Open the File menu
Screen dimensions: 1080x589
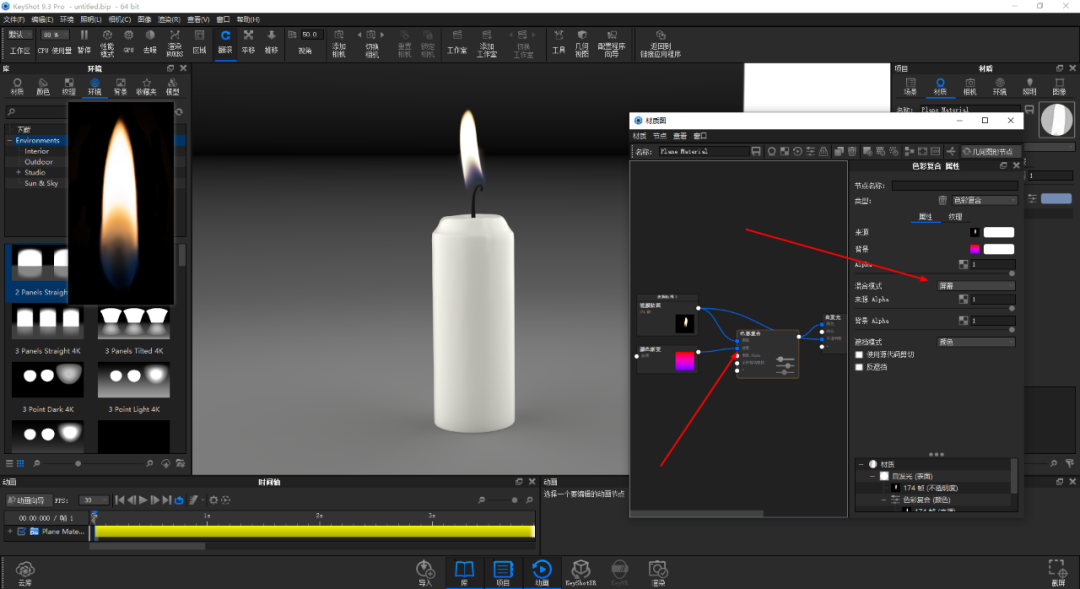(14, 19)
